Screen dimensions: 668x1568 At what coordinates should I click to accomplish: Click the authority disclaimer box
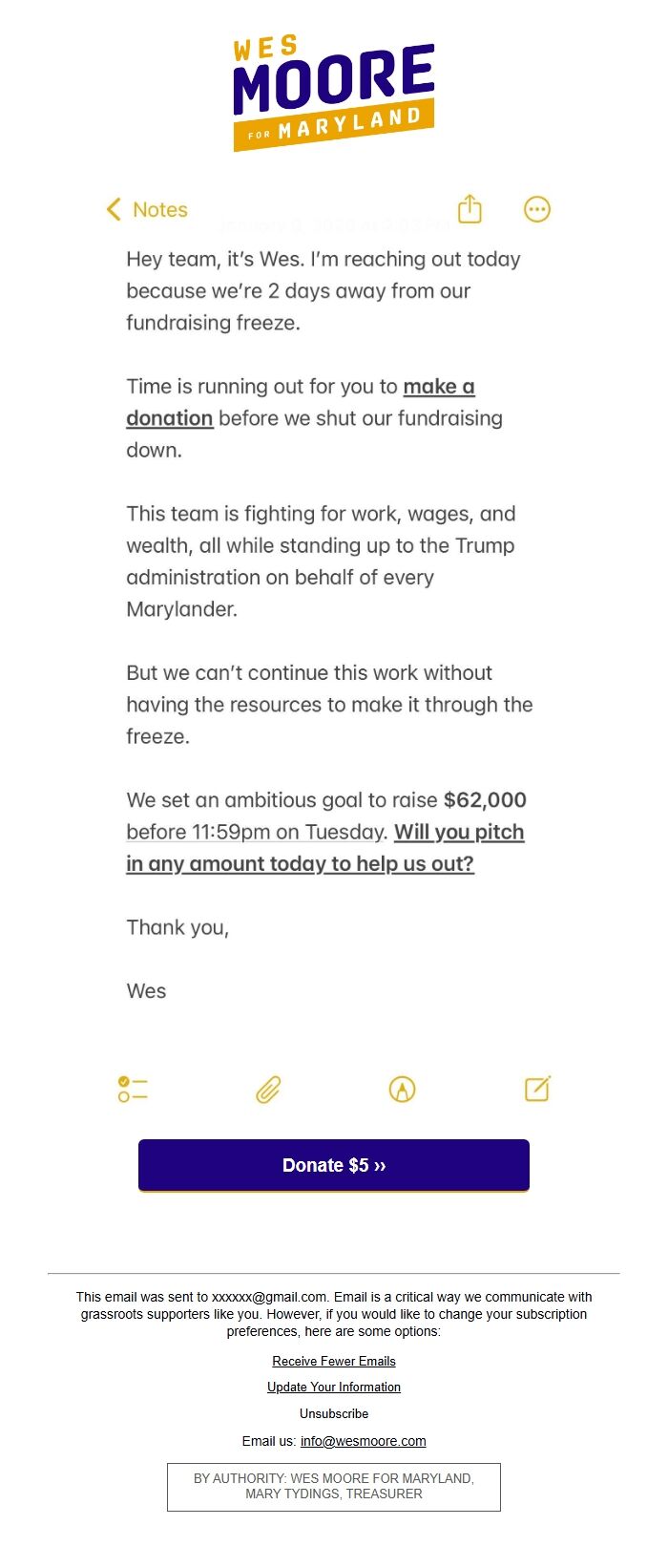click(x=333, y=1486)
